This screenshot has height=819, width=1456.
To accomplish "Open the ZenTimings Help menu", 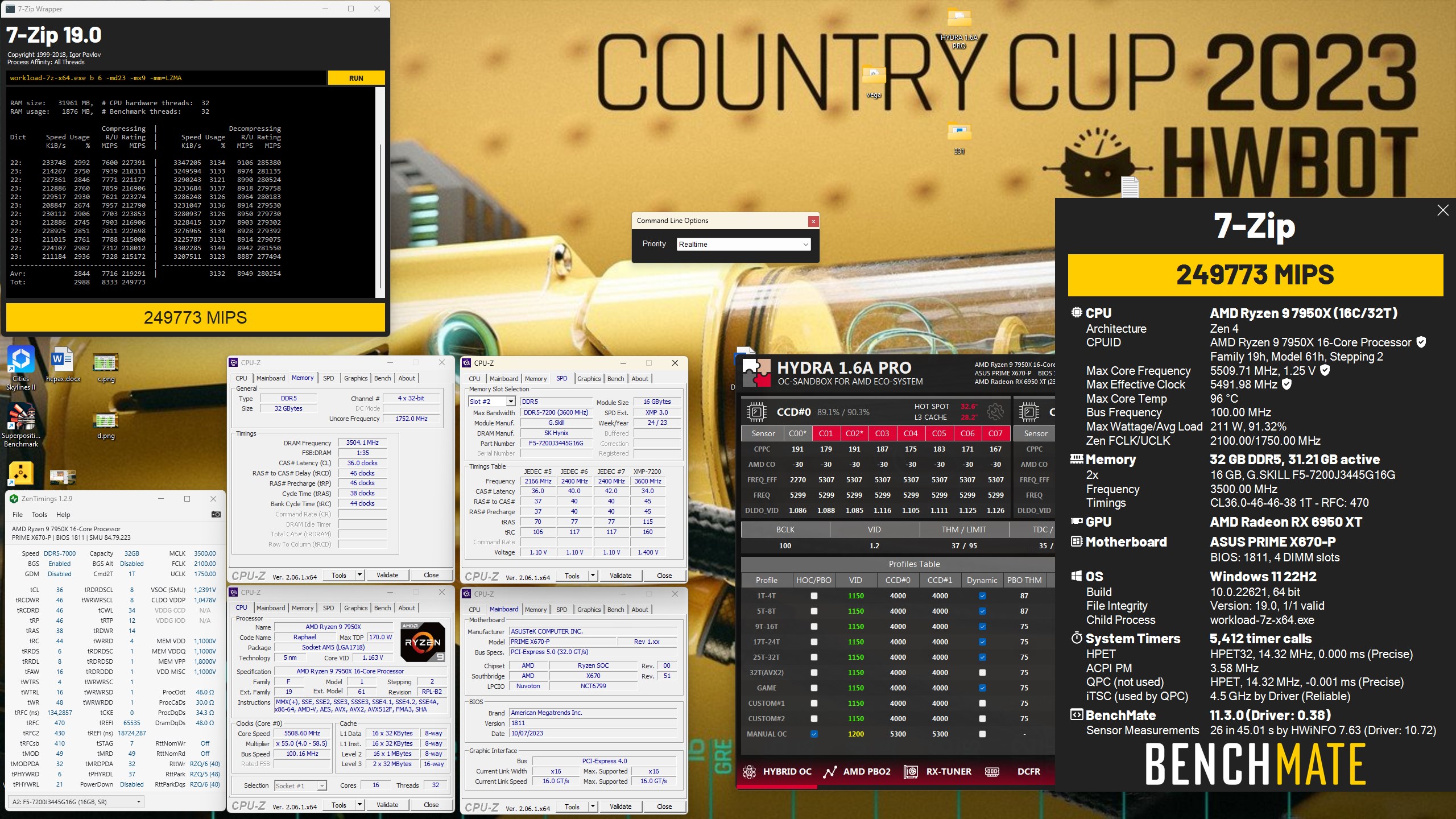I will click(x=63, y=514).
